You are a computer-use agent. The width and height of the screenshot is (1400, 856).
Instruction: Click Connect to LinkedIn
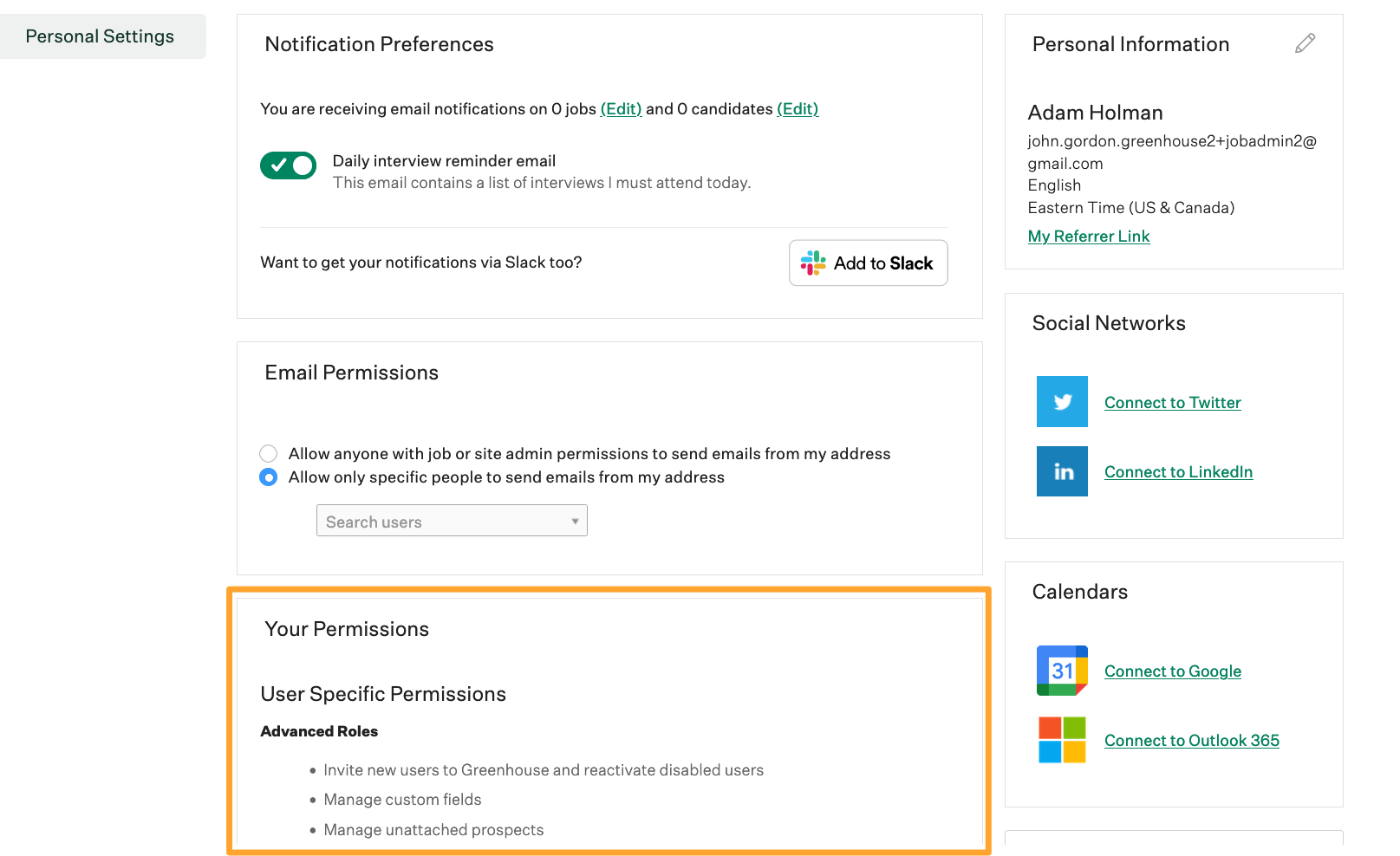point(1177,471)
